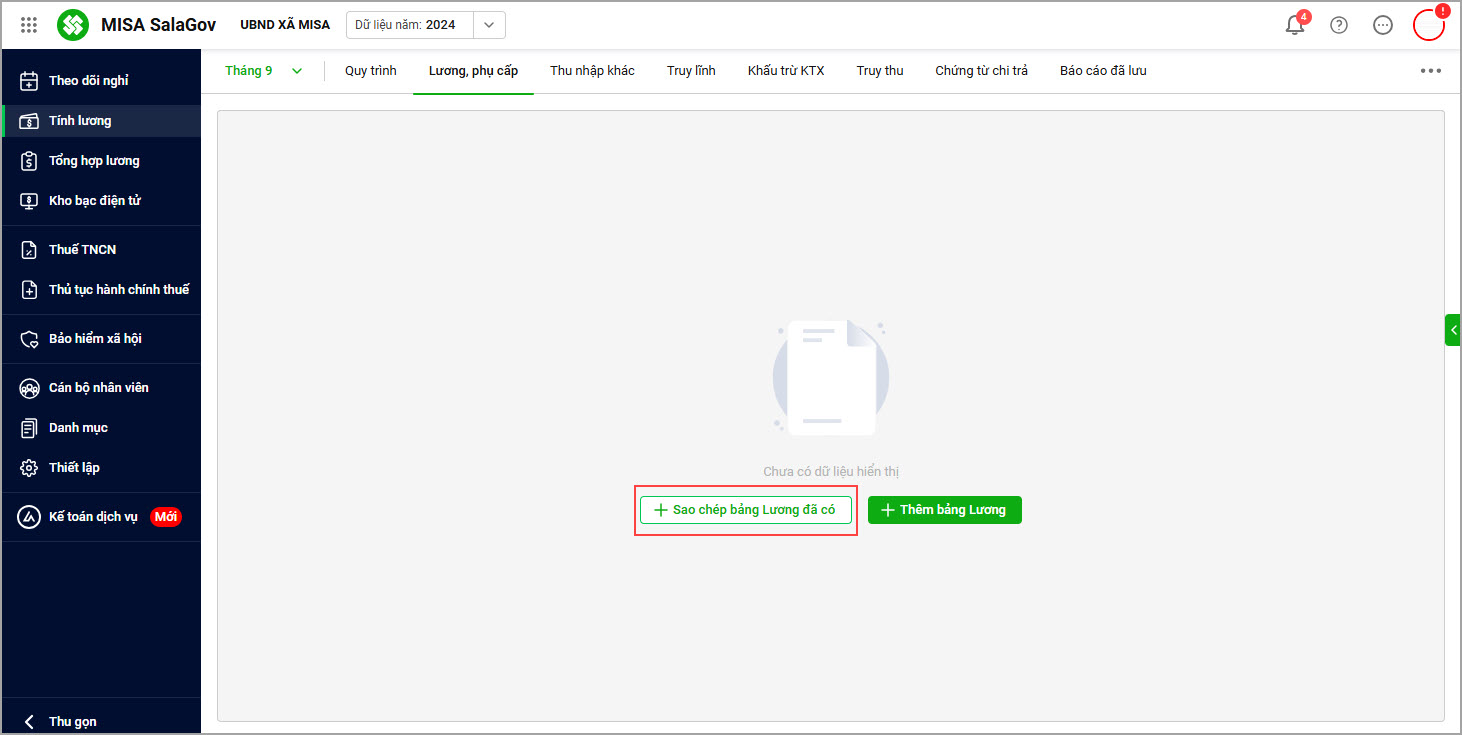Viewport: 1462px width, 735px height.
Task: Expand the Dữ liệu năm 2024 dropdown
Action: [x=488, y=25]
